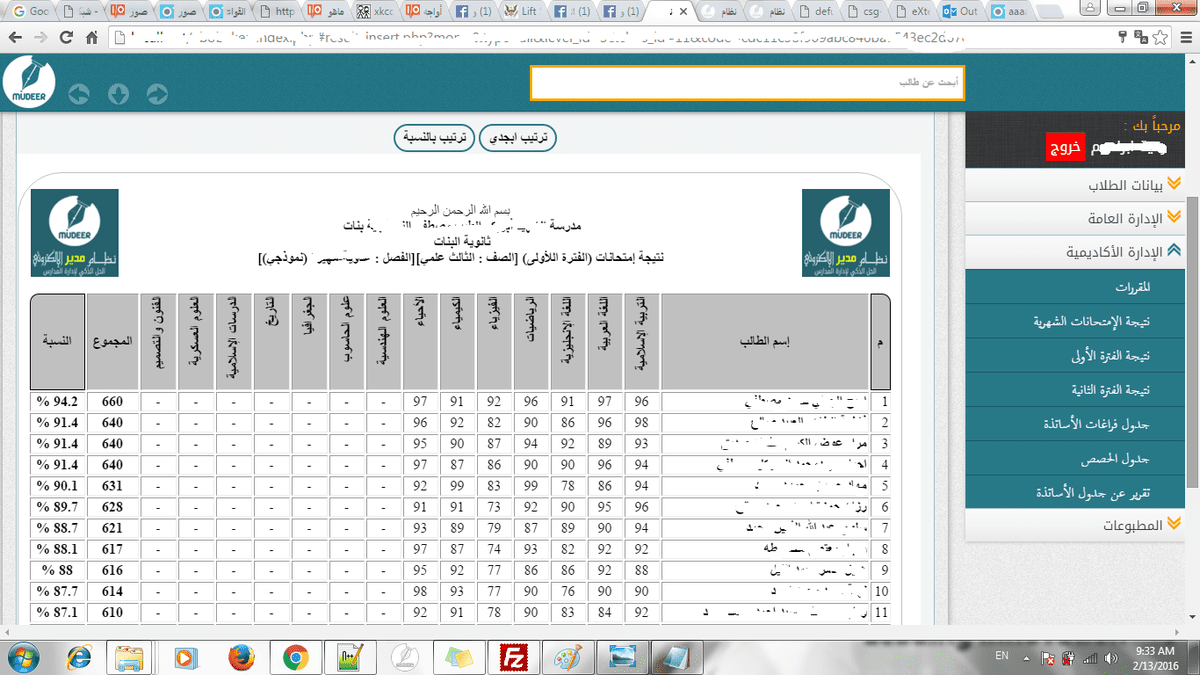Screen dimensions: 1200x675
Task: Switch to the Lift browser tab
Action: point(526,12)
